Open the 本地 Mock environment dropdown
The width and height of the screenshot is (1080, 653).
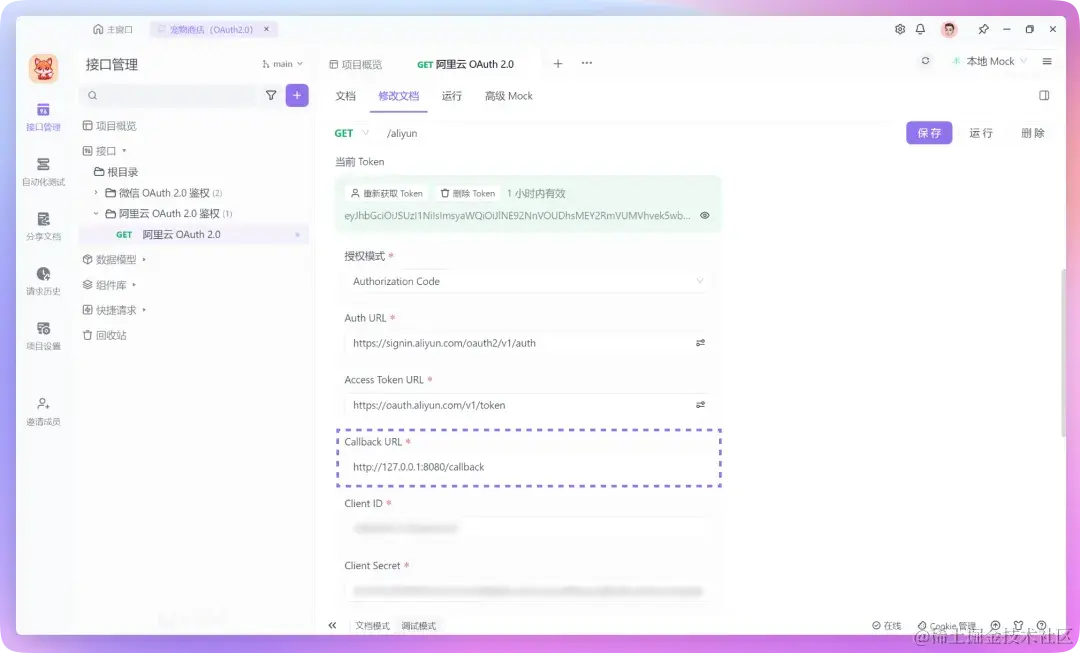tap(990, 61)
